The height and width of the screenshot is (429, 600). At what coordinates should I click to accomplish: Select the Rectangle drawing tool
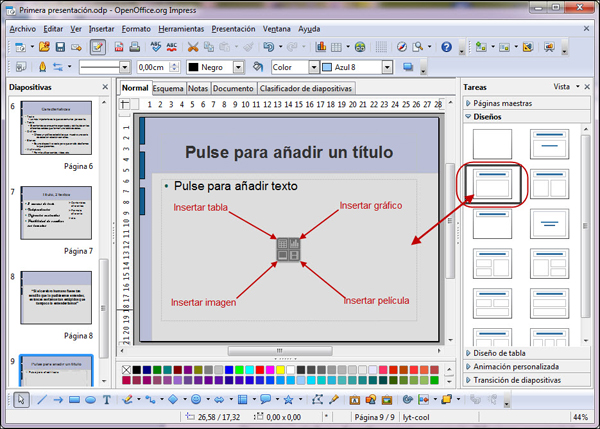[72, 399]
